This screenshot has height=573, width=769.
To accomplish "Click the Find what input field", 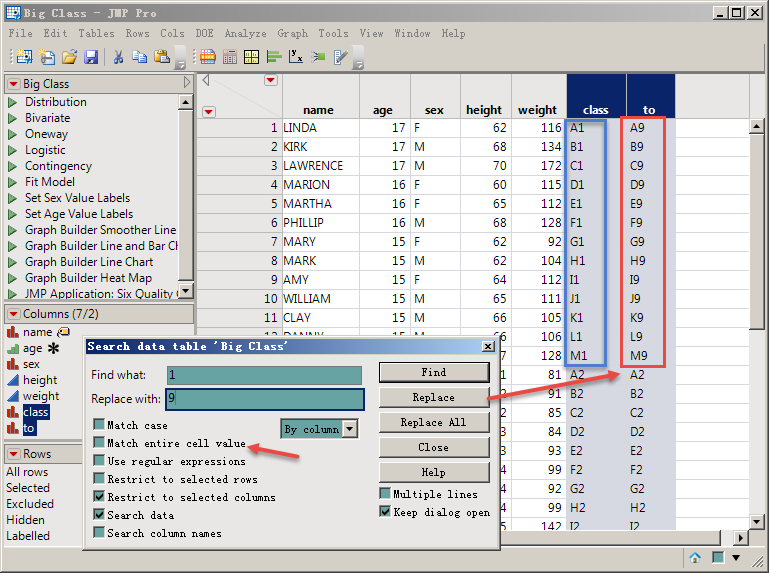I will 264,375.
